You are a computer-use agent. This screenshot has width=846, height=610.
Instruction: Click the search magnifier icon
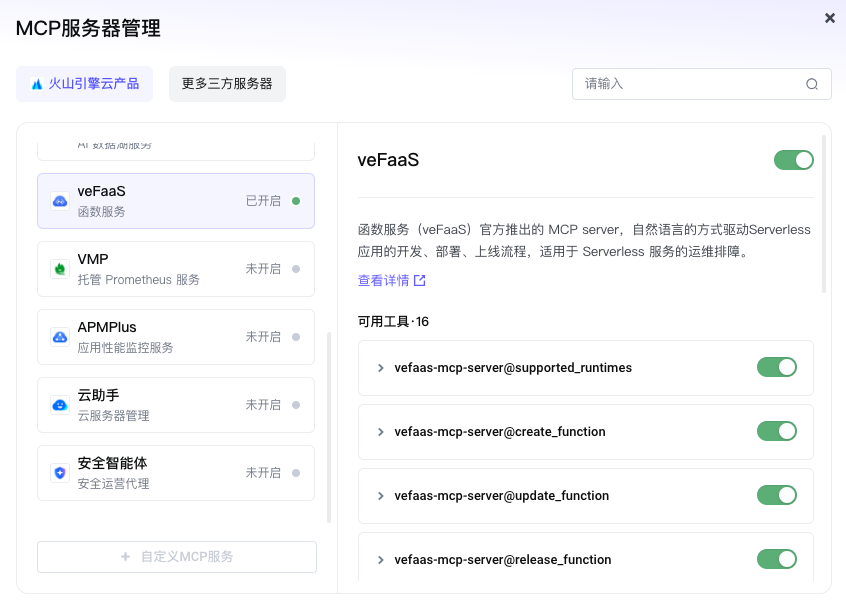pyautogui.click(x=812, y=84)
